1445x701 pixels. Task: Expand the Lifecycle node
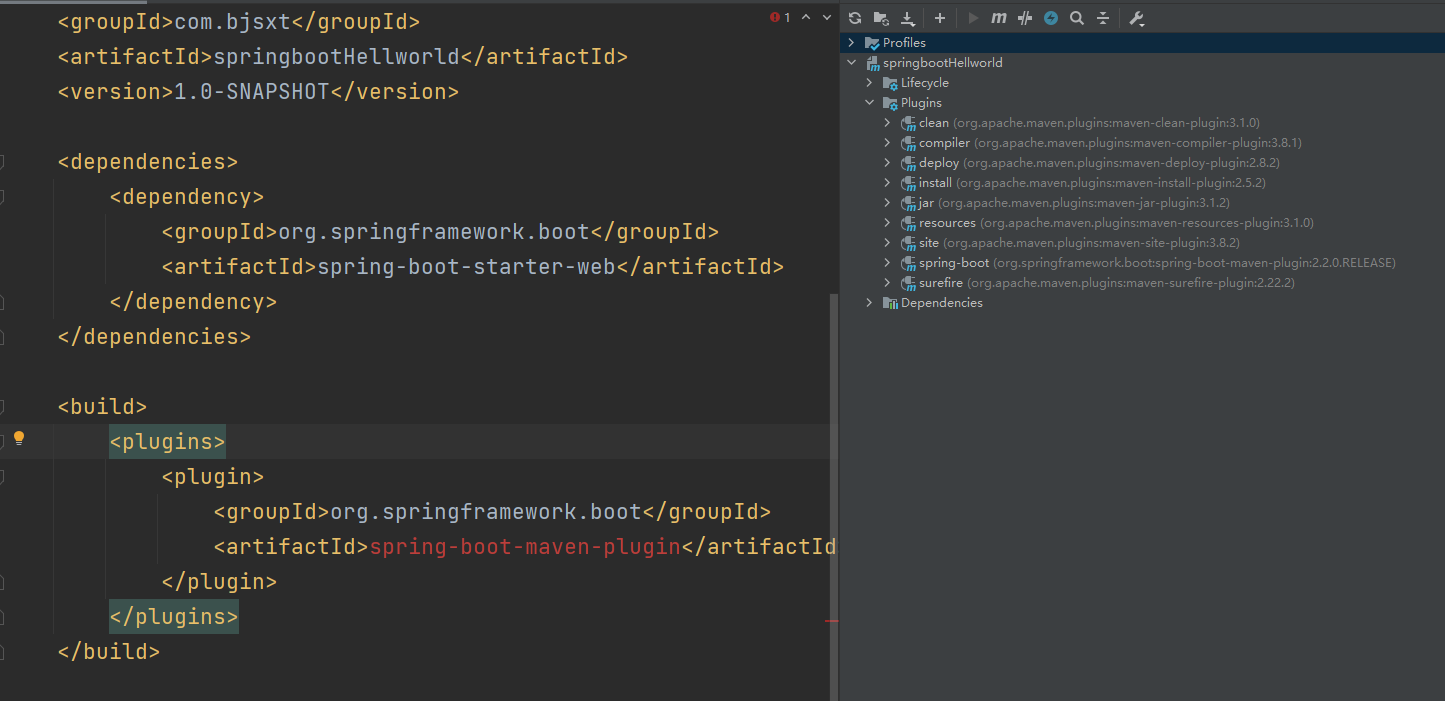pos(870,83)
